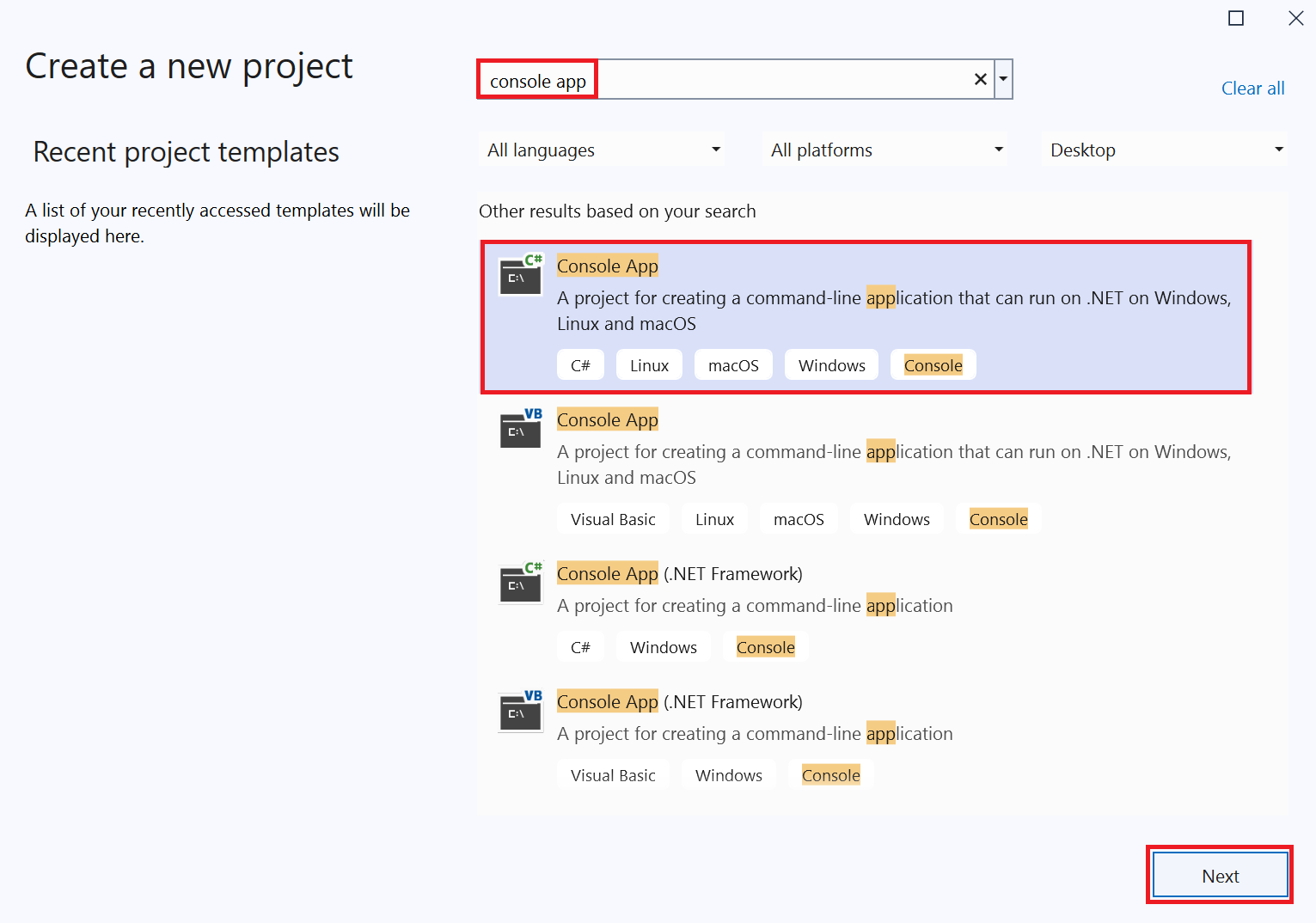Screen dimensions: 1316x923
Task: Click the C# tag on first Console App
Action: pyautogui.click(x=580, y=365)
